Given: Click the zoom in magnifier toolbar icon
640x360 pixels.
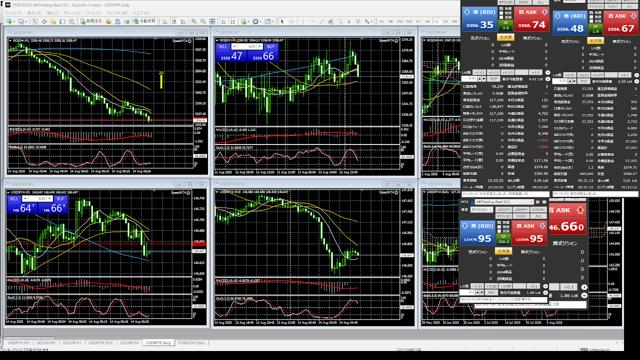Looking at the screenshot, I should [194, 21].
